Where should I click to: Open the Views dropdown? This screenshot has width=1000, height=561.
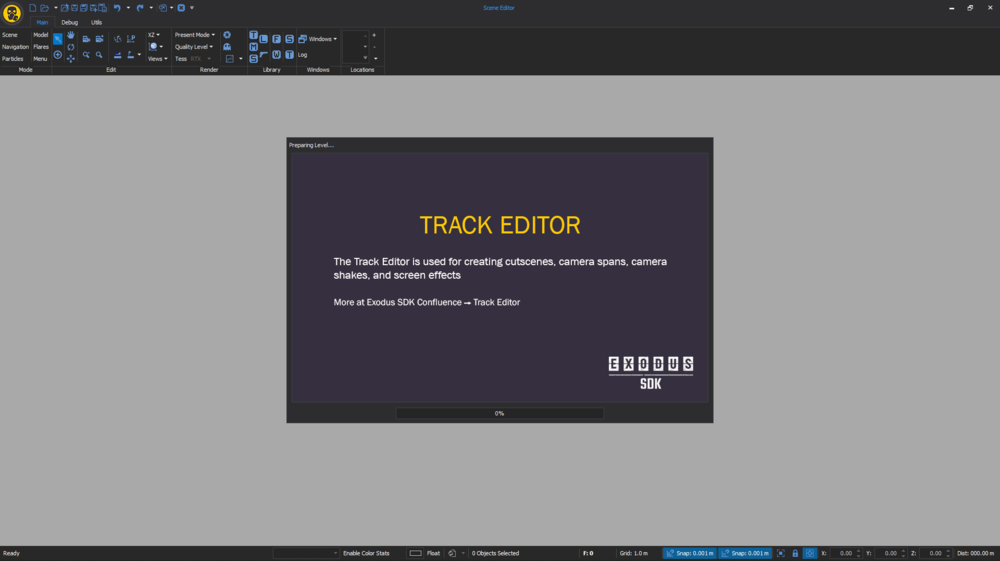pos(157,59)
